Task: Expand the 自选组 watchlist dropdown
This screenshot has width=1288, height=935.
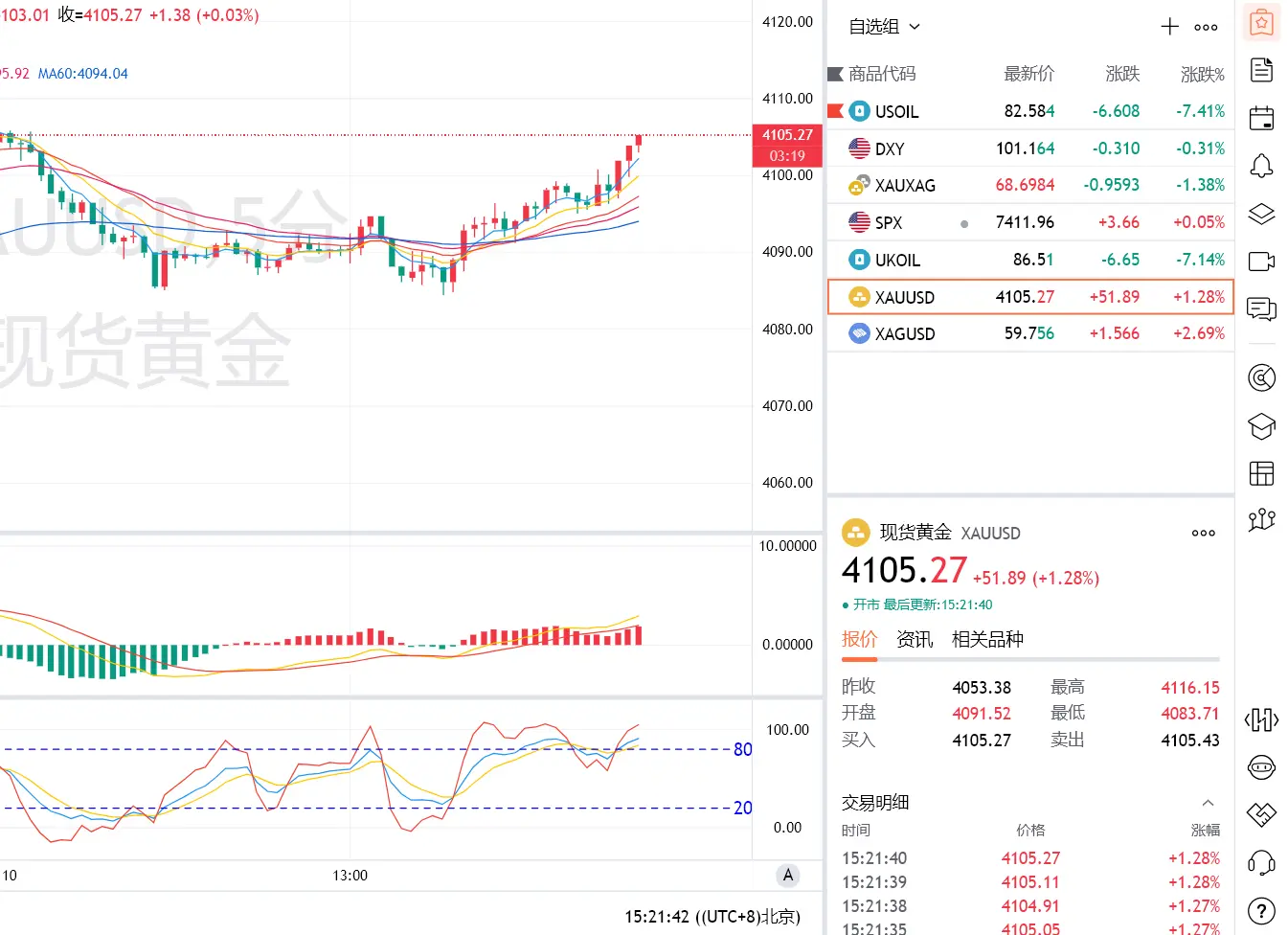Action: [885, 27]
